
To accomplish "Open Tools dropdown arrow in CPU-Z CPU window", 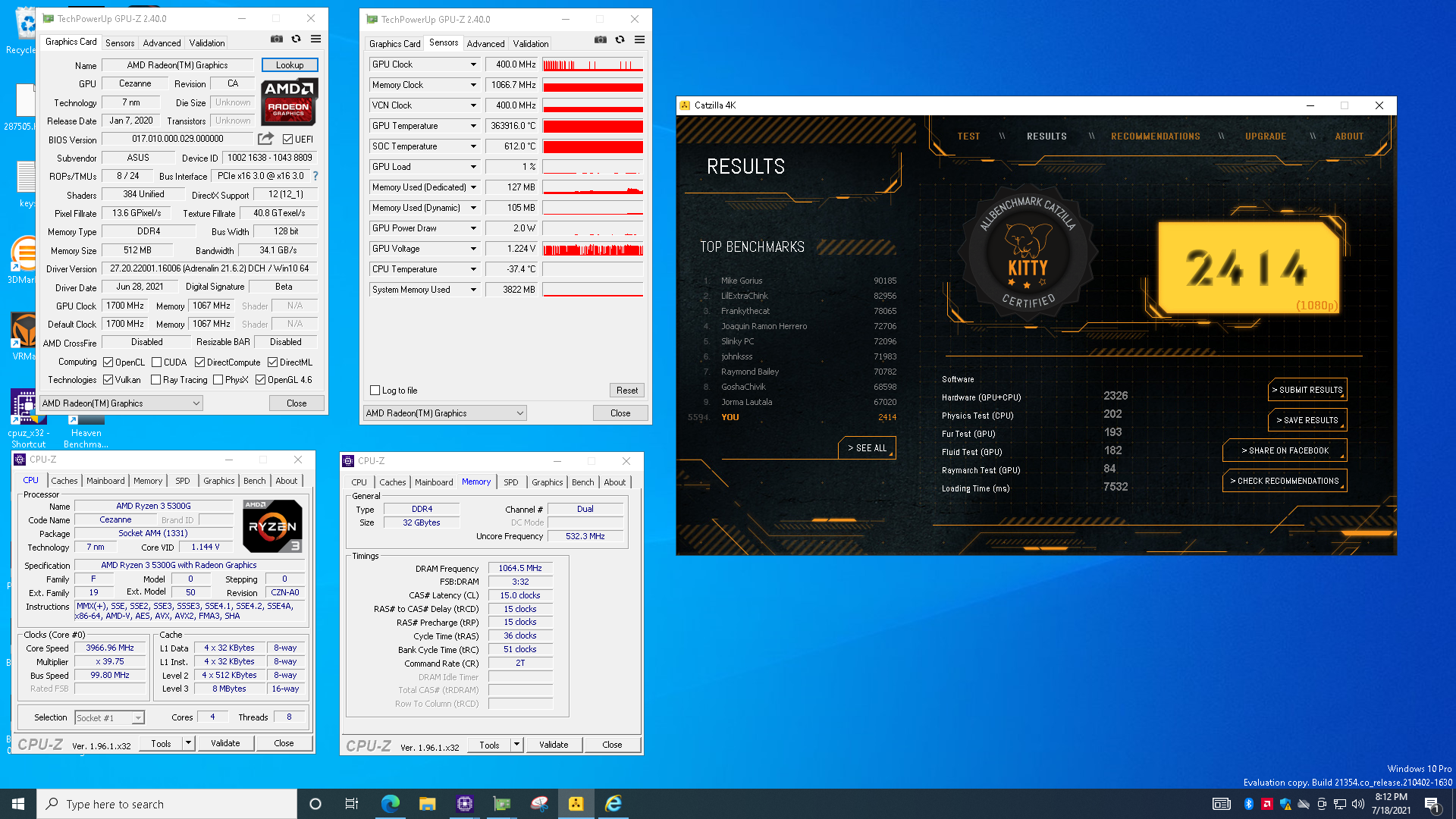I will pyautogui.click(x=188, y=743).
